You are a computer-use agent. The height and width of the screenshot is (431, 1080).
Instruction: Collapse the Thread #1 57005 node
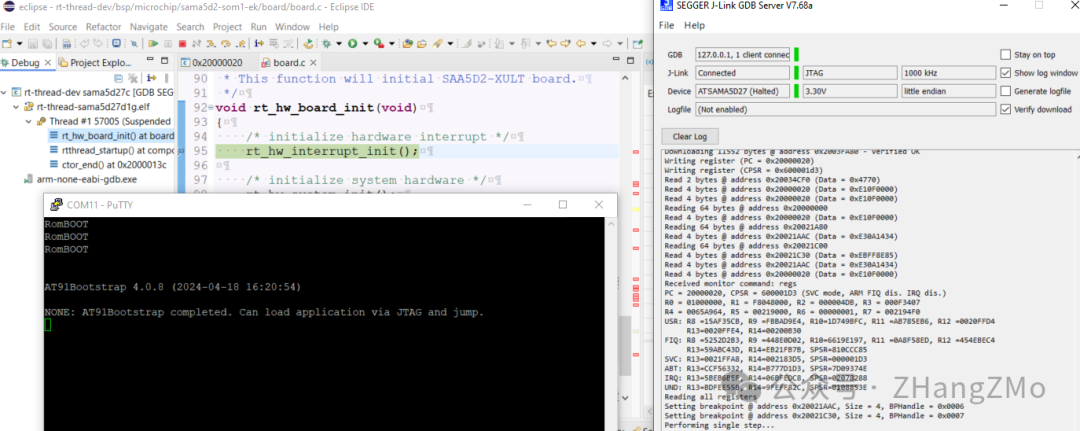pos(28,121)
